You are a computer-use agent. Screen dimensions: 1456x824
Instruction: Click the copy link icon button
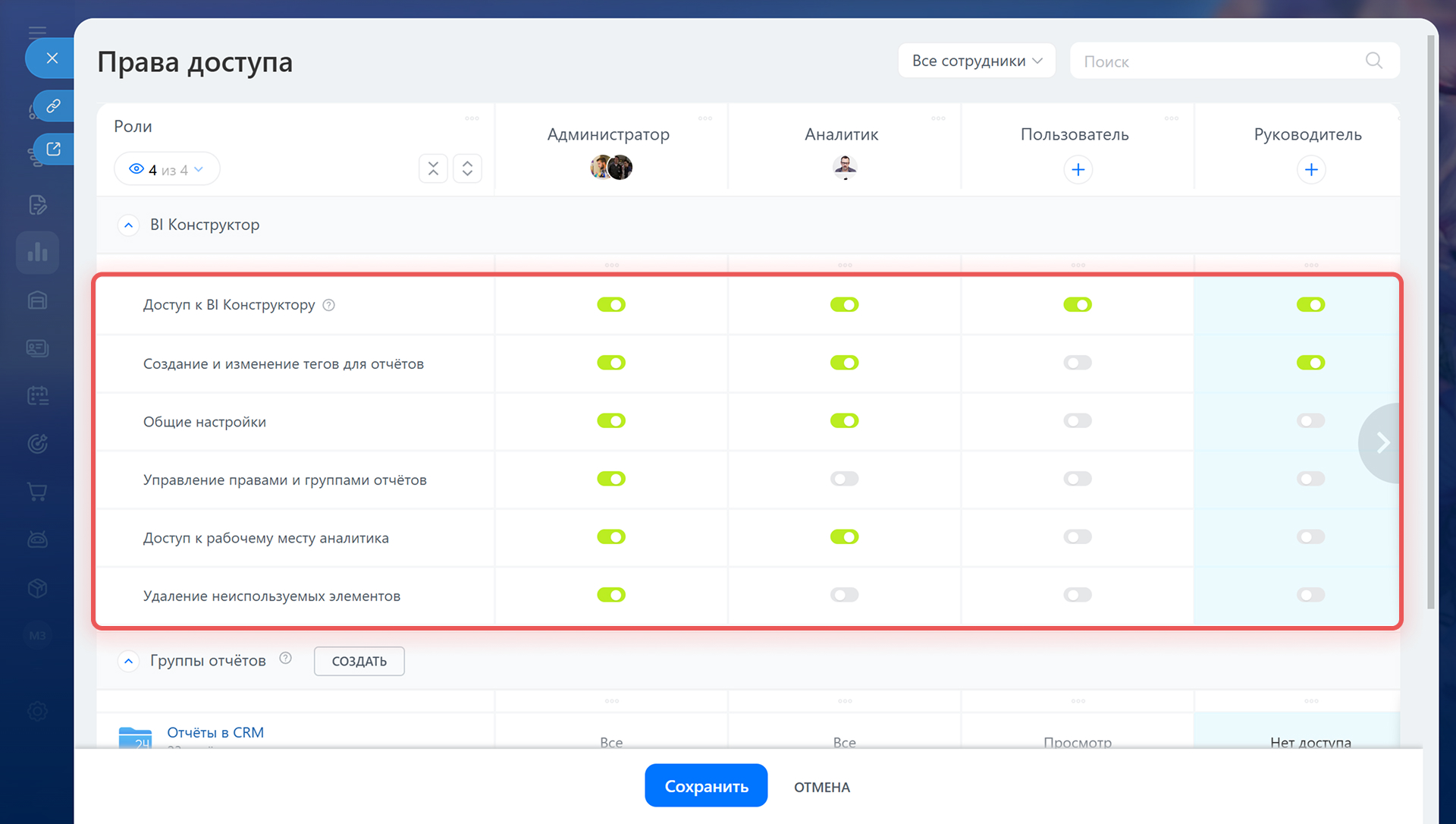(53, 105)
